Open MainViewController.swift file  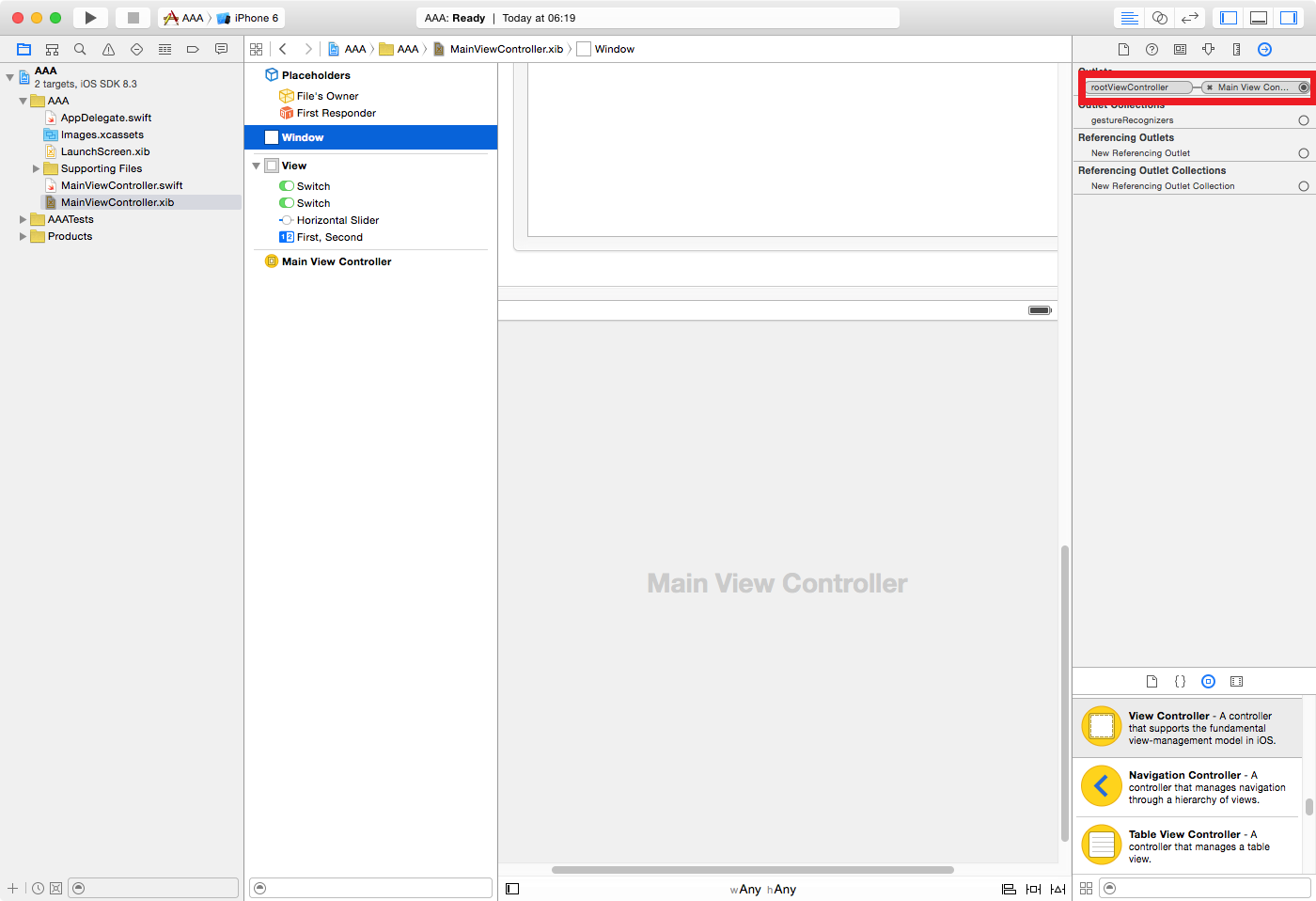(x=121, y=185)
